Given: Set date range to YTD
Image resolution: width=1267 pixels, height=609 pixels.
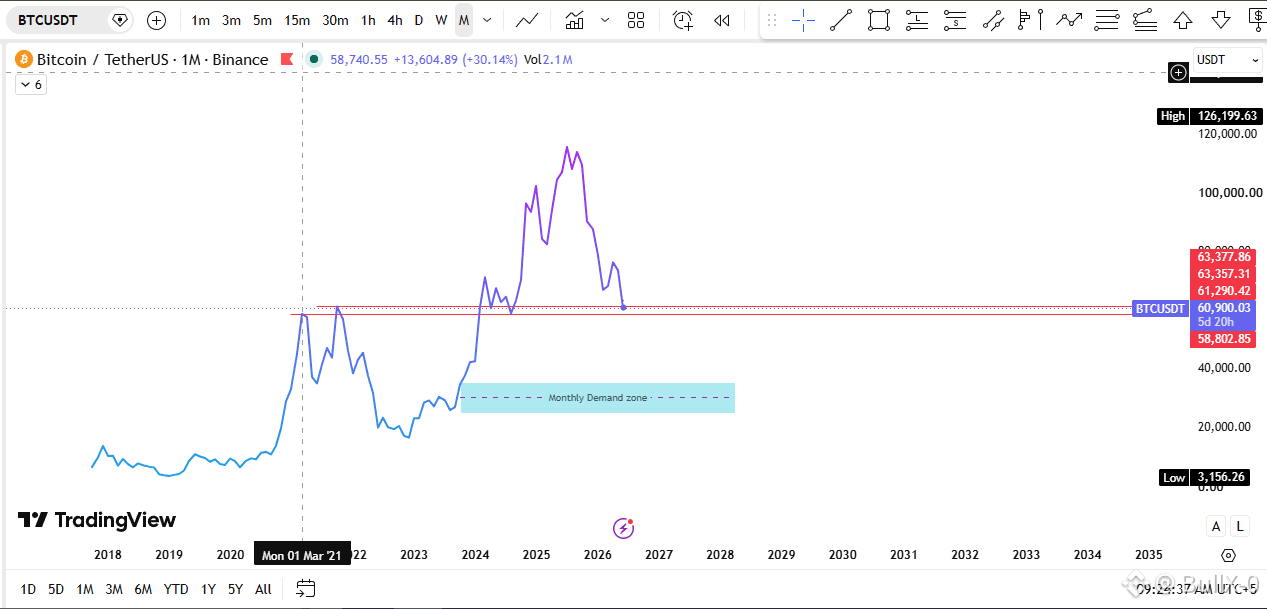Looking at the screenshot, I should click(176, 589).
